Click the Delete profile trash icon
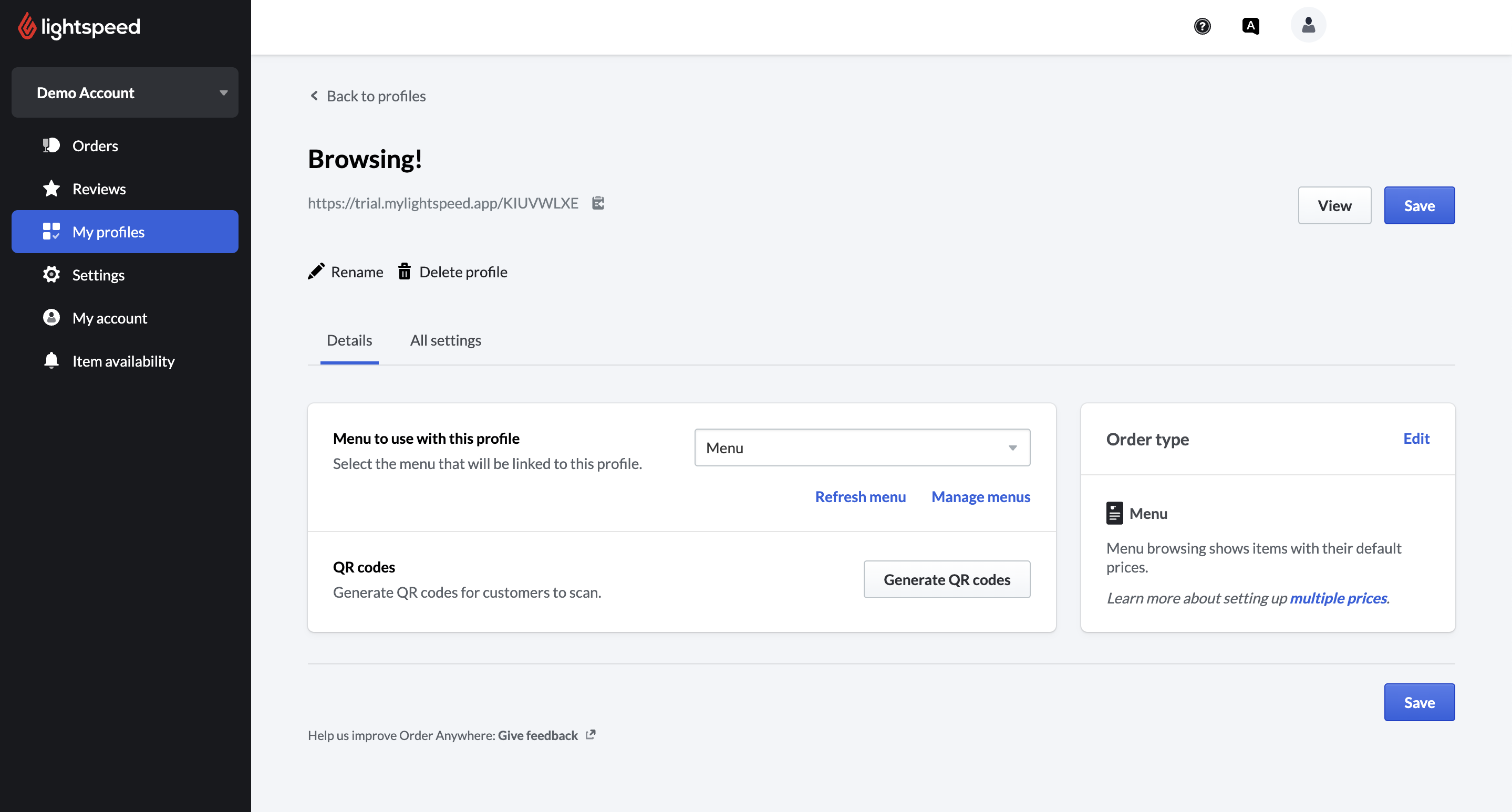Viewport: 1512px width, 812px height. [405, 272]
